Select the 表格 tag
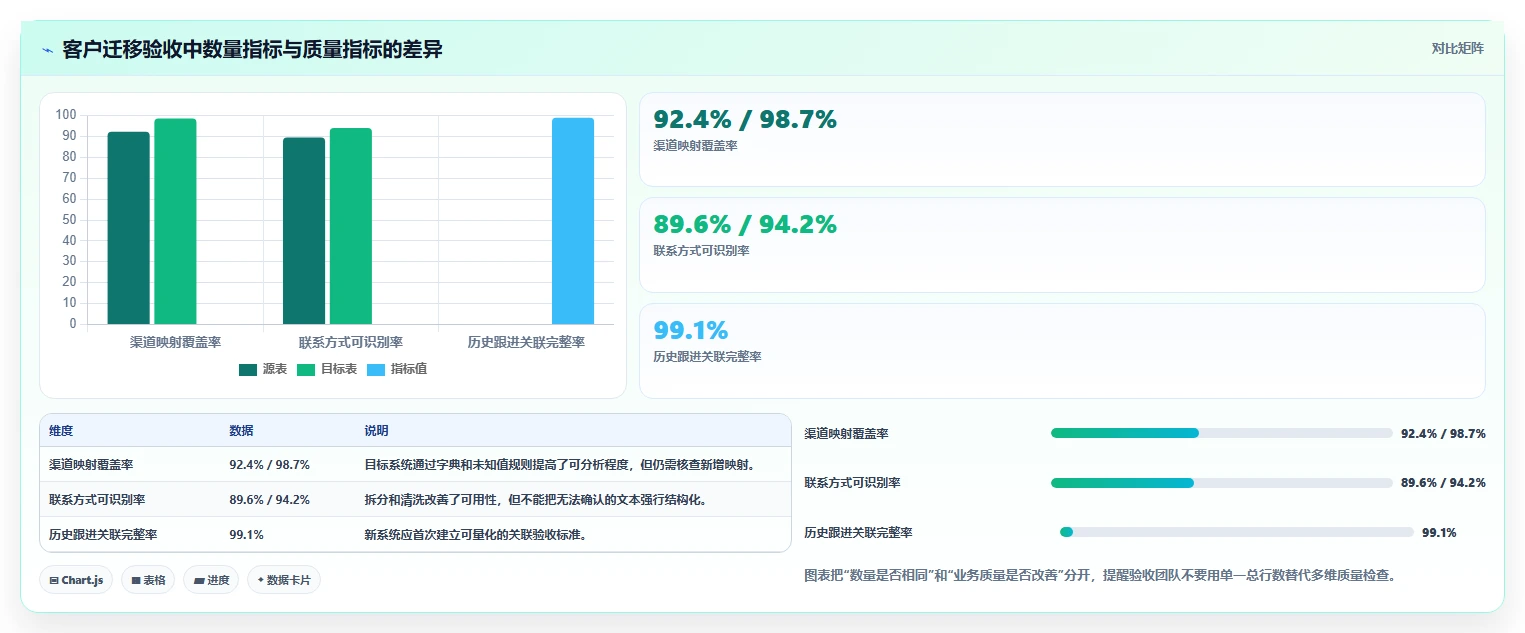 [148, 580]
